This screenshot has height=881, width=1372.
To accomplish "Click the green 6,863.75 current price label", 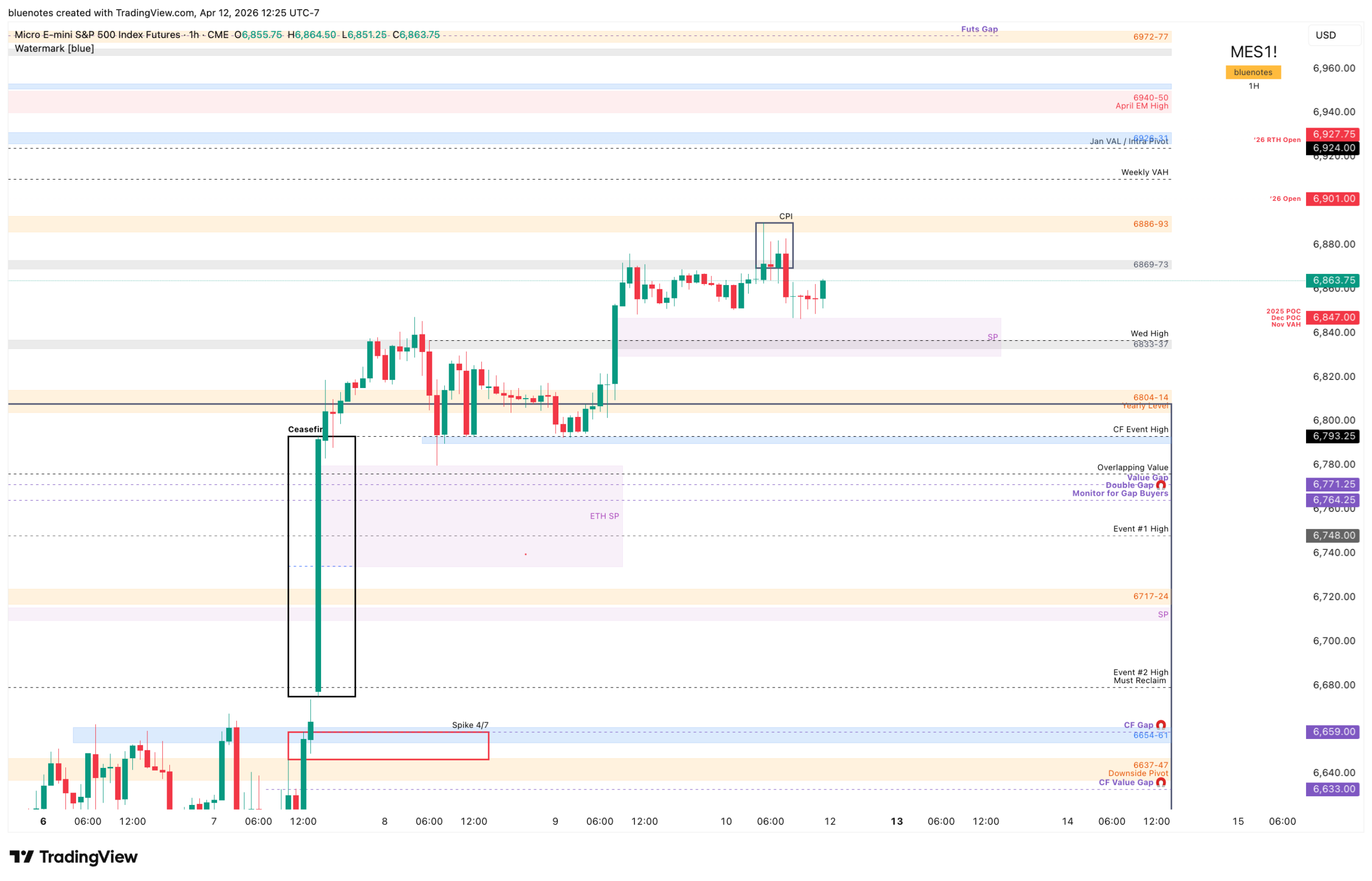I will click(x=1332, y=280).
